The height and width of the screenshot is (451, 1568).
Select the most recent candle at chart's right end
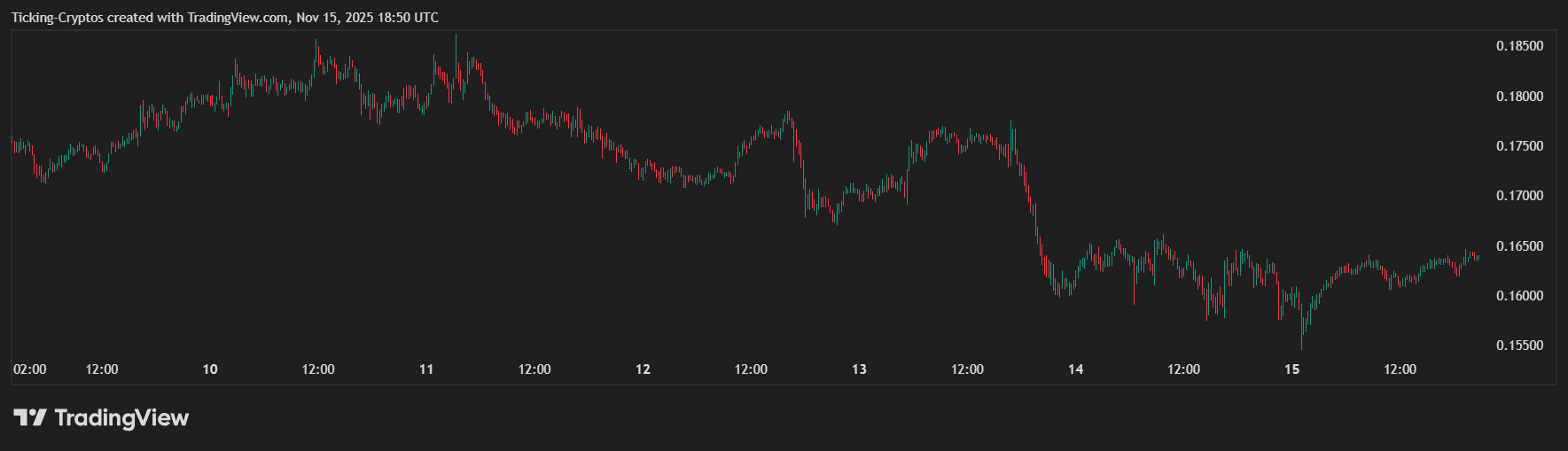(x=1478, y=257)
